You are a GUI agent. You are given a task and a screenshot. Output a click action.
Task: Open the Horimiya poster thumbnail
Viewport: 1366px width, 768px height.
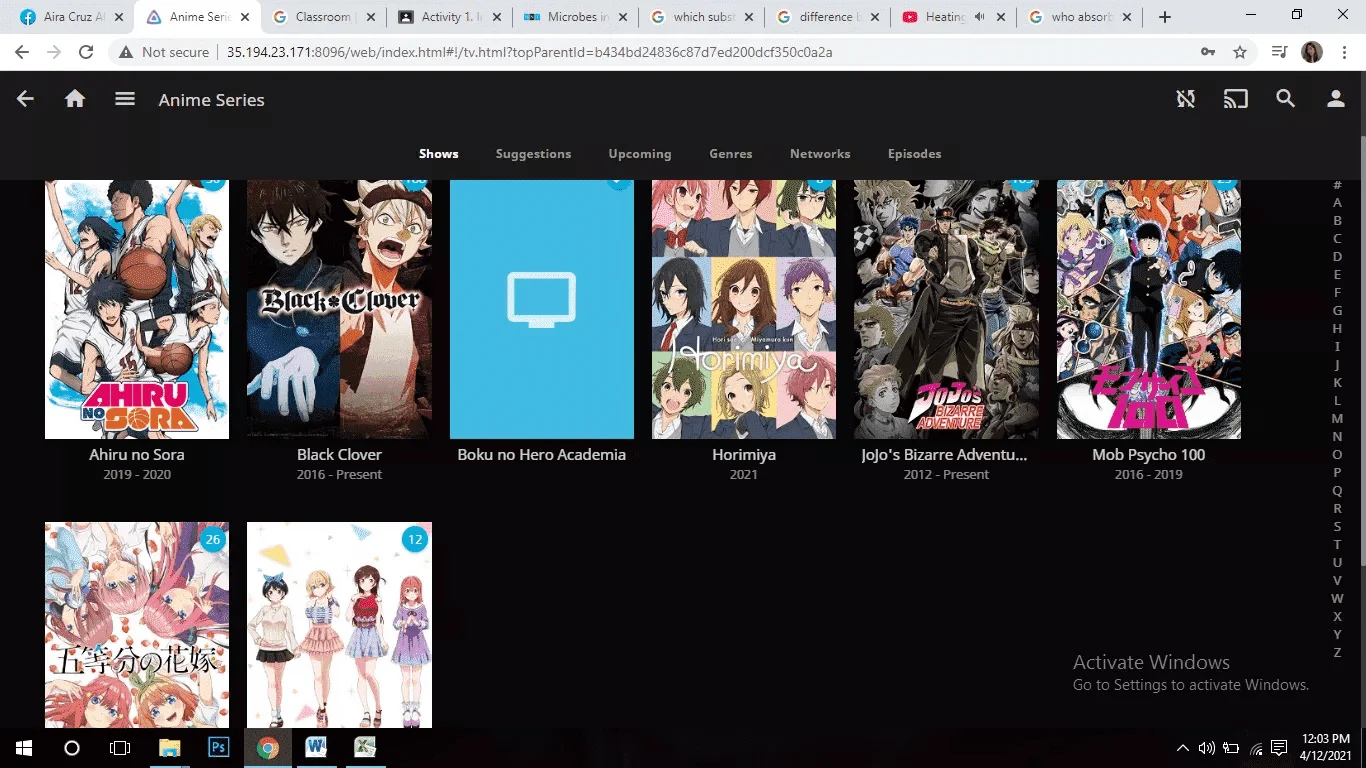(744, 309)
